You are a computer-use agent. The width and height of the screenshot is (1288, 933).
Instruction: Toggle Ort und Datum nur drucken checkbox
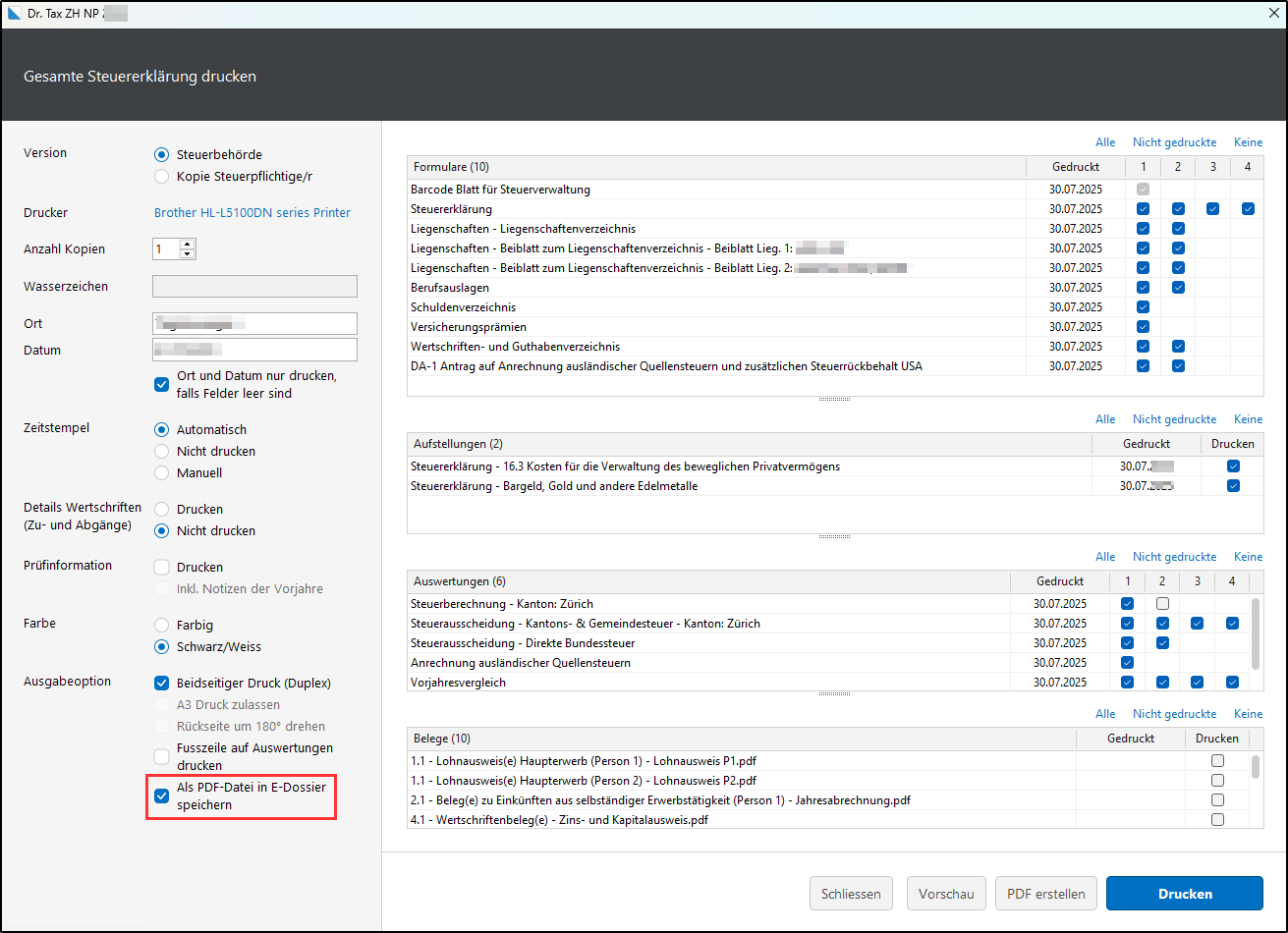coord(162,384)
